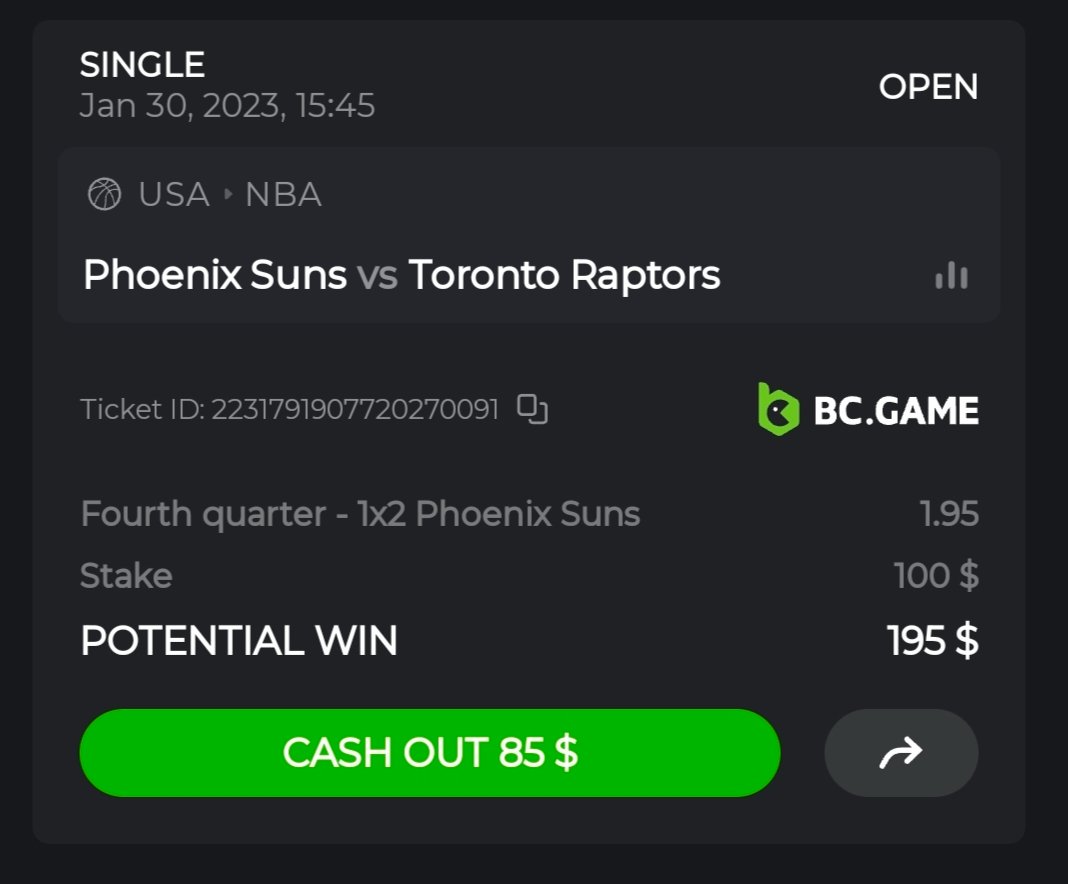Click the breadcrumb arrow between USA and NBA

pos(228,194)
